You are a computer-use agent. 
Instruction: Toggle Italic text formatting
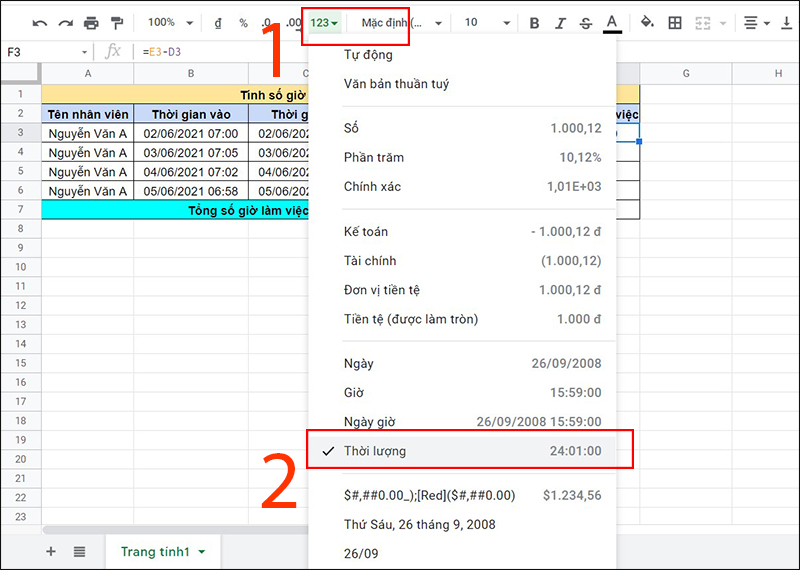pyautogui.click(x=560, y=22)
